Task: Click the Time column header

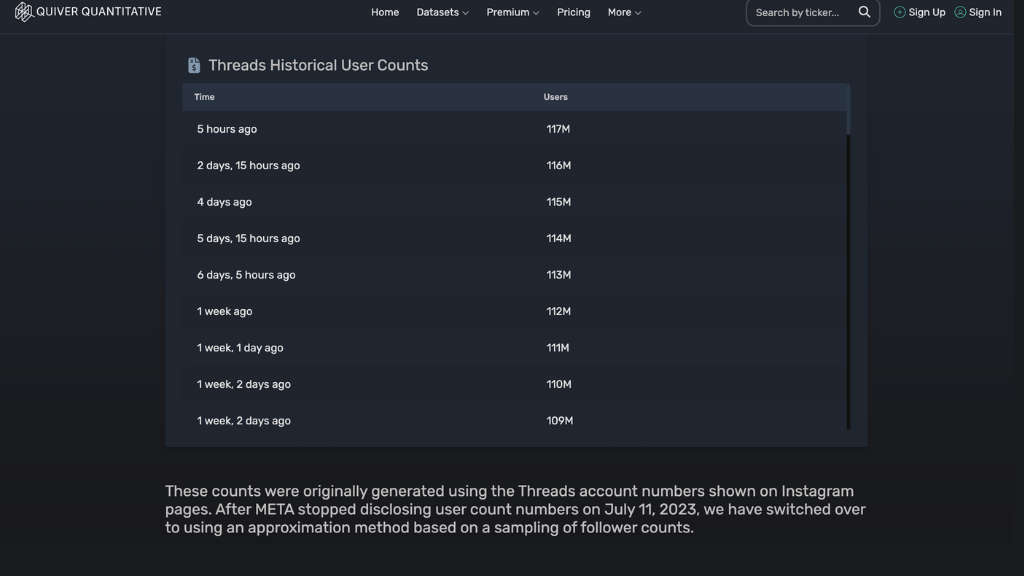Action: (x=204, y=97)
